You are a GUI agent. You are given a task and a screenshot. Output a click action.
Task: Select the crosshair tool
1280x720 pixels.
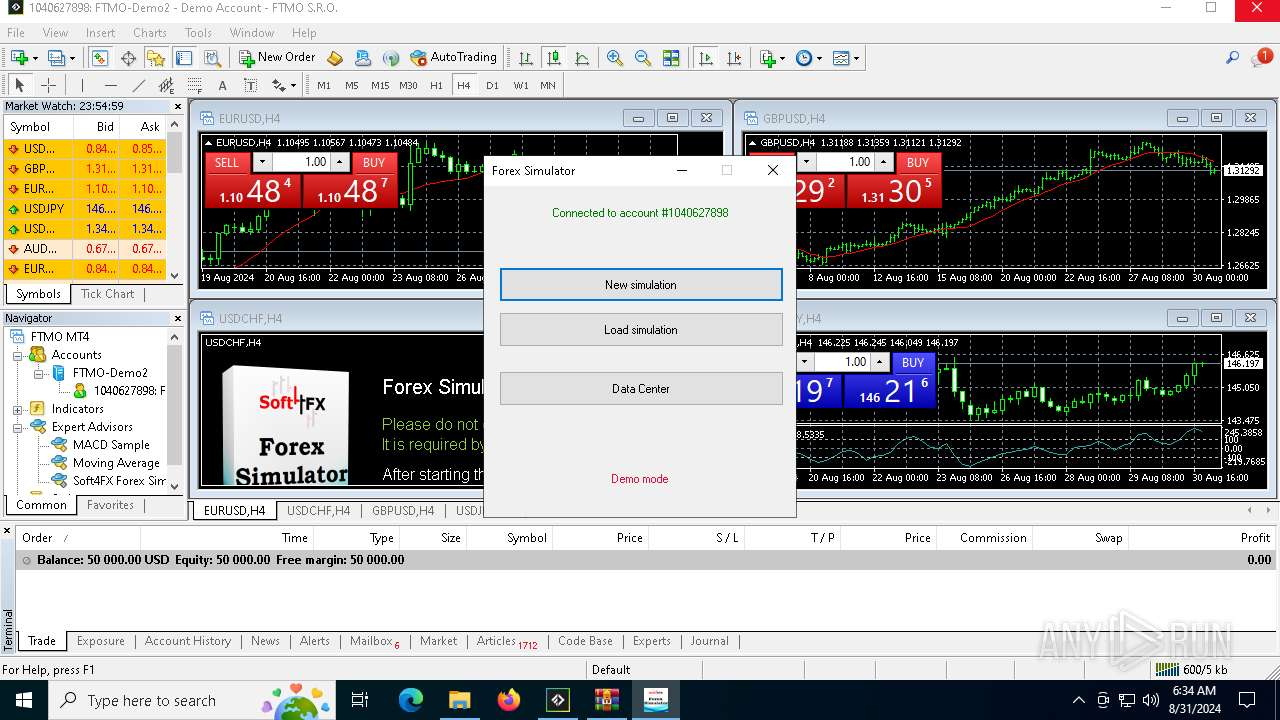(x=47, y=85)
